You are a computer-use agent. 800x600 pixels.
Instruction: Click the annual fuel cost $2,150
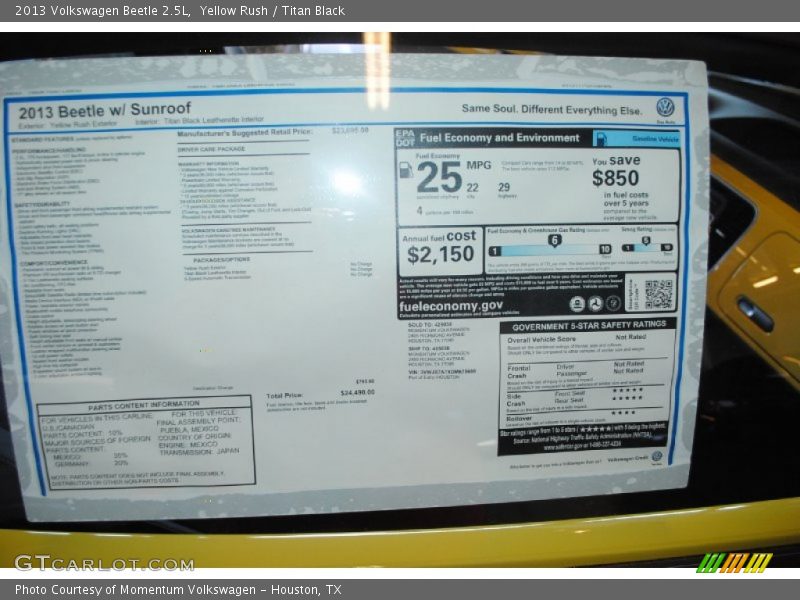(x=440, y=254)
